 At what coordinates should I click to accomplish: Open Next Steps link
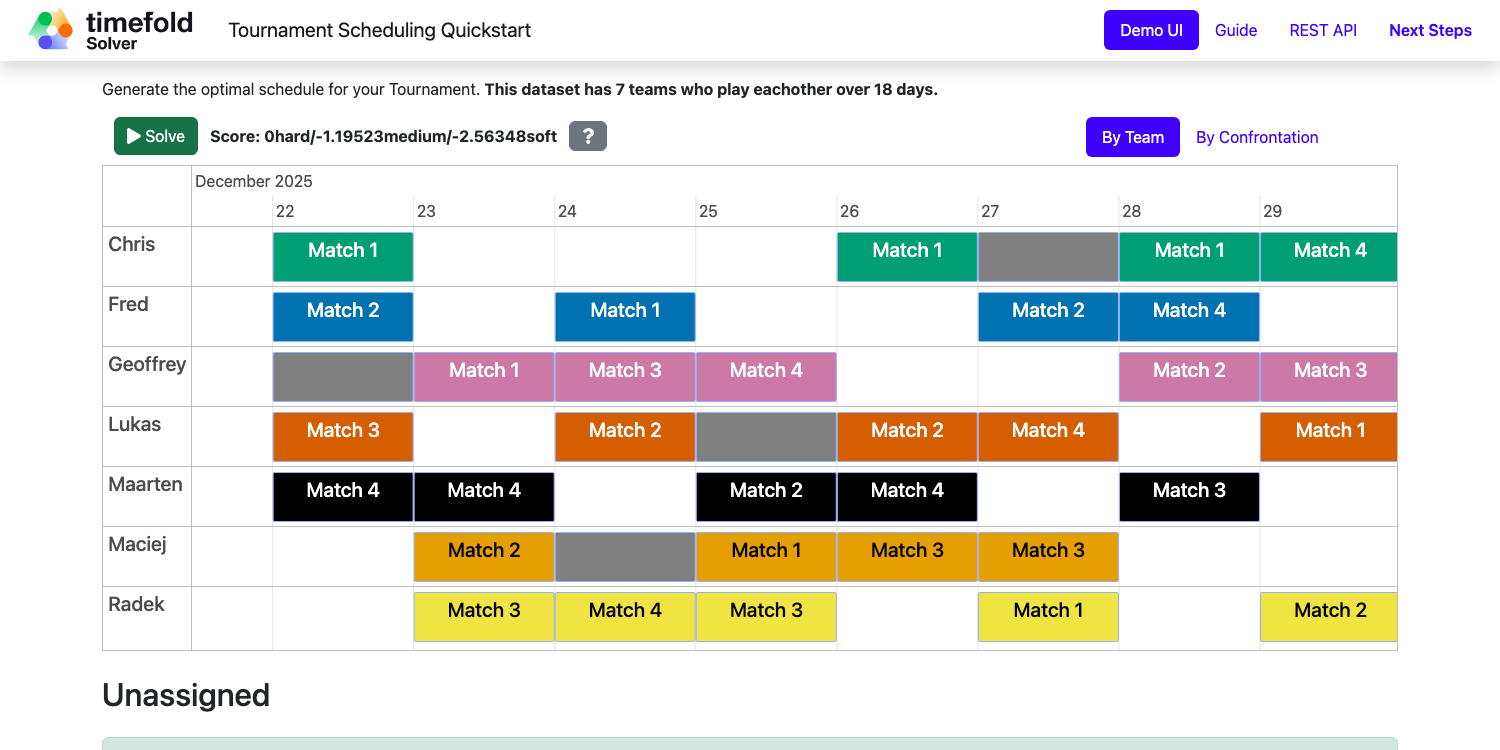coord(1430,30)
